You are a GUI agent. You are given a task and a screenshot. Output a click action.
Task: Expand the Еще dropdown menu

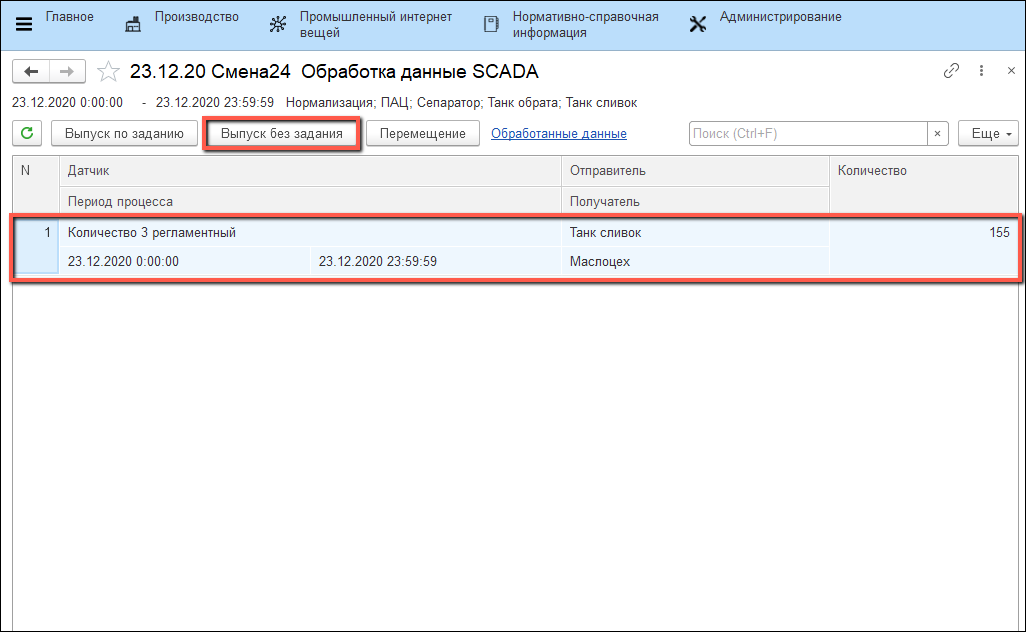987,134
